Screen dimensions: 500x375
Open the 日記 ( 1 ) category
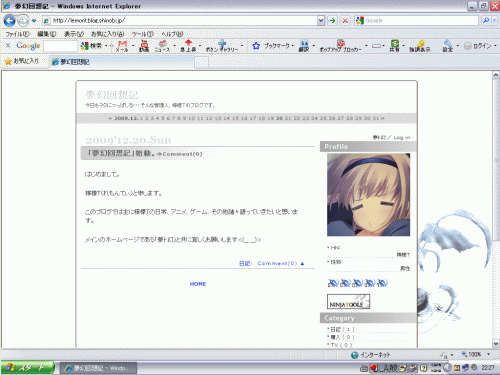click(x=342, y=329)
